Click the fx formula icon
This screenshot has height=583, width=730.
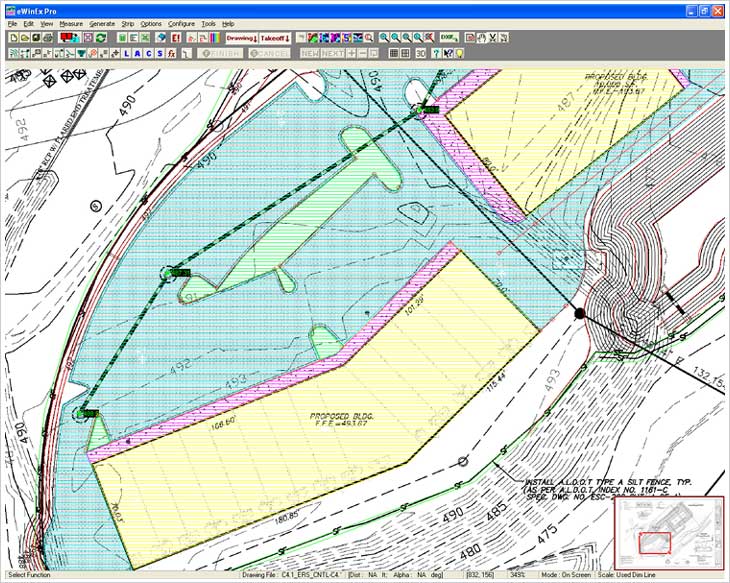[x=171, y=53]
